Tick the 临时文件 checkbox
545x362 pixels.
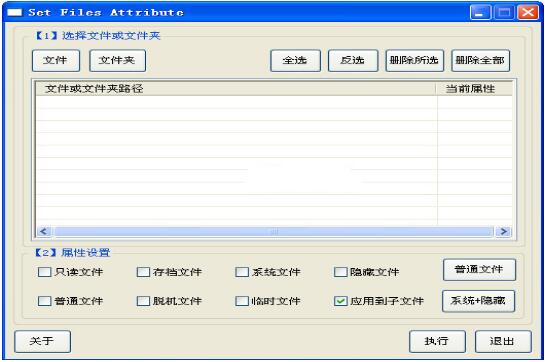(242, 301)
